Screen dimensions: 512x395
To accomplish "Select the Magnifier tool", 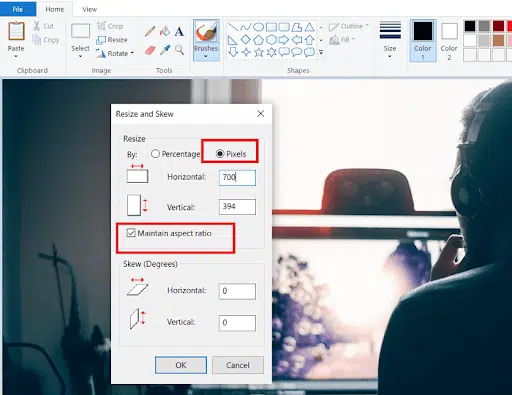I will [179, 50].
